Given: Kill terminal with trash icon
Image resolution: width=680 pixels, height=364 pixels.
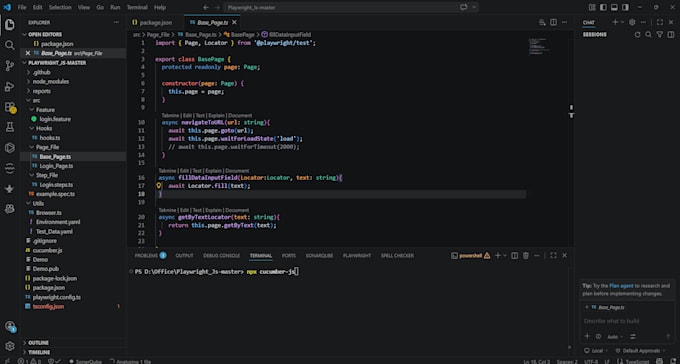Looking at the screenshot, I should point(526,256).
